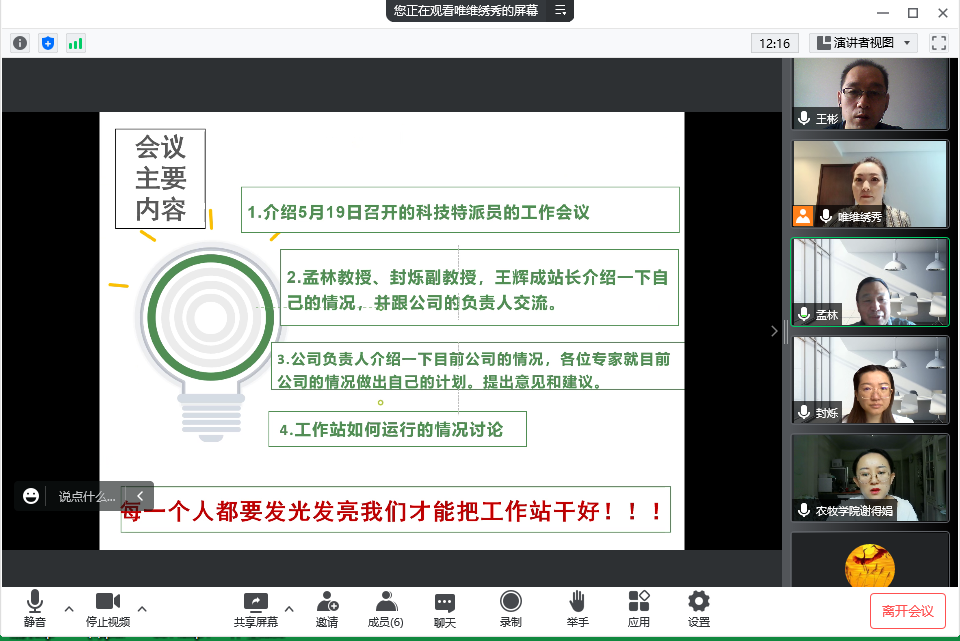Image resolution: width=960 pixels, height=641 pixels.
Task: Raise hand with the 举手 button
Action: (577, 609)
